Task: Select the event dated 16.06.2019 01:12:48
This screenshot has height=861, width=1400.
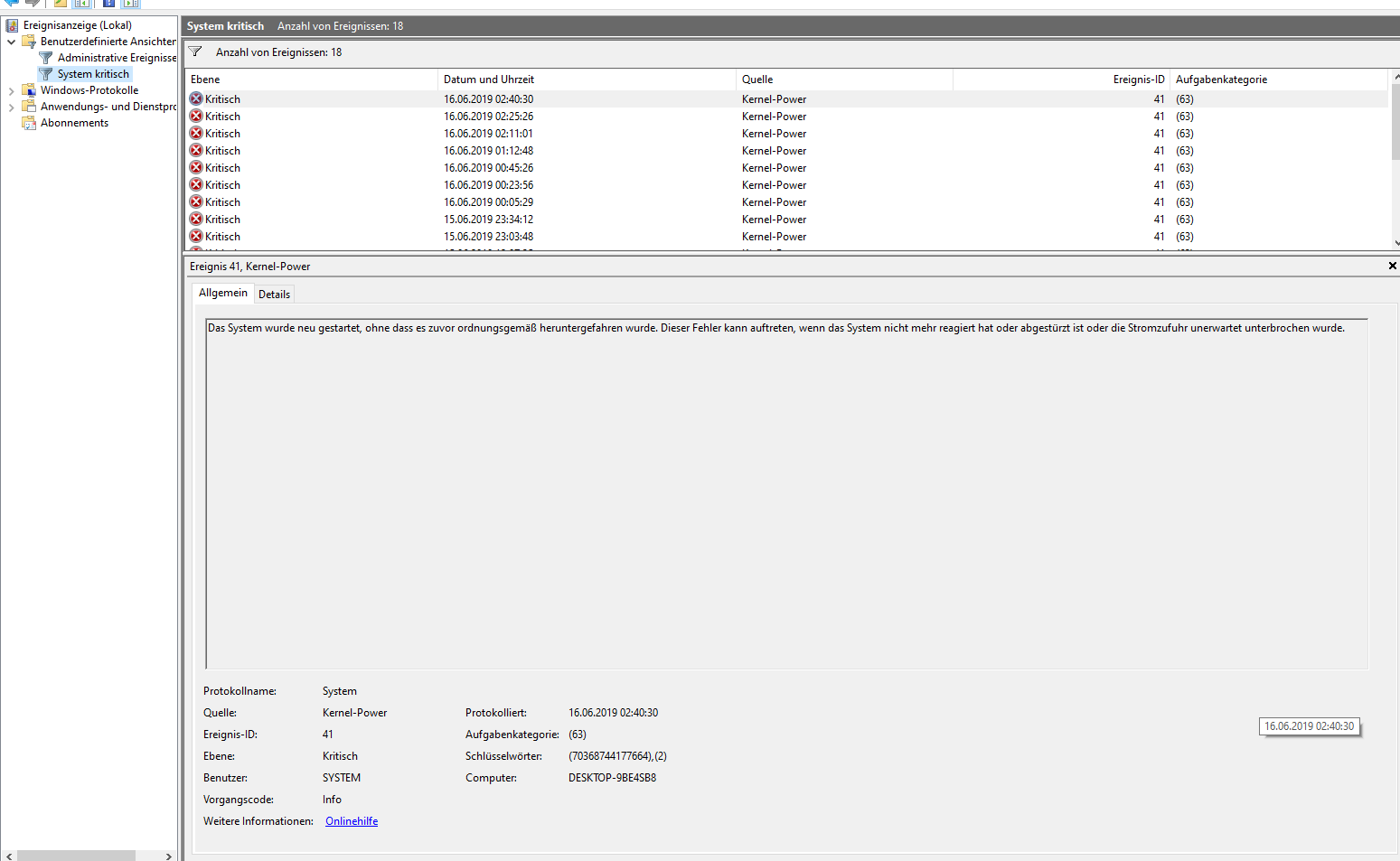Action: point(786,150)
